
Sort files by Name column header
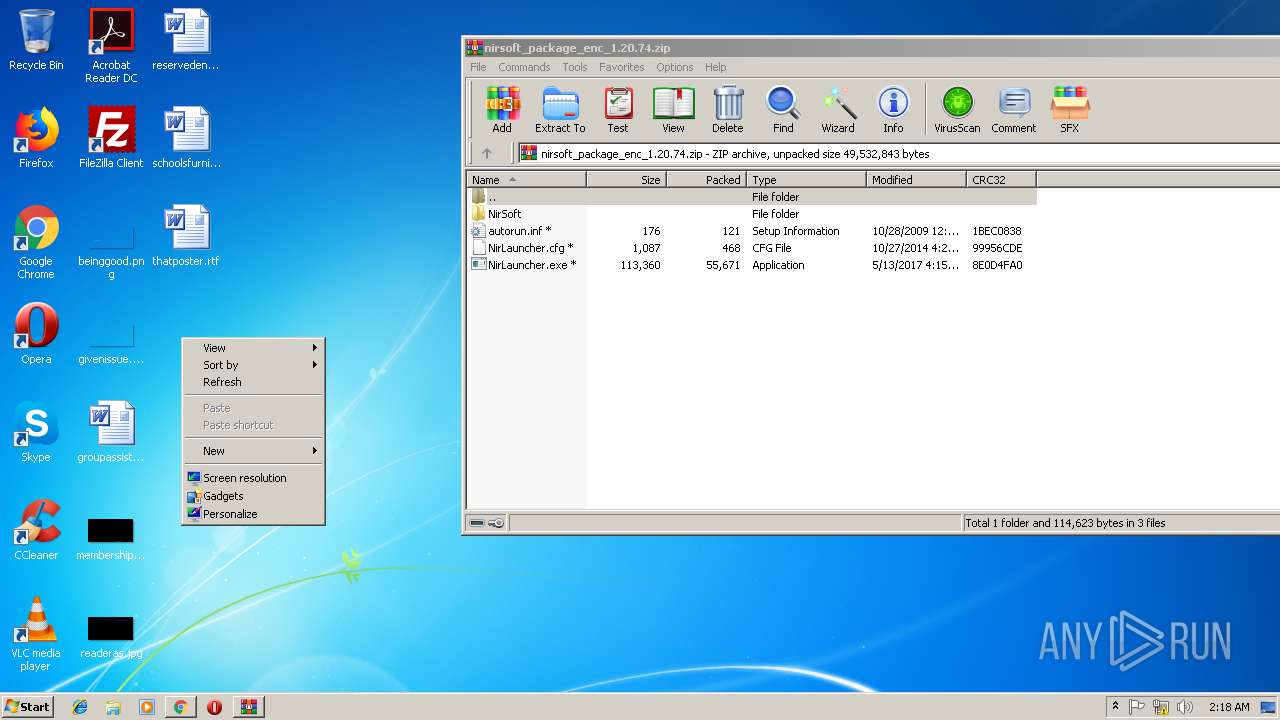click(x=526, y=180)
